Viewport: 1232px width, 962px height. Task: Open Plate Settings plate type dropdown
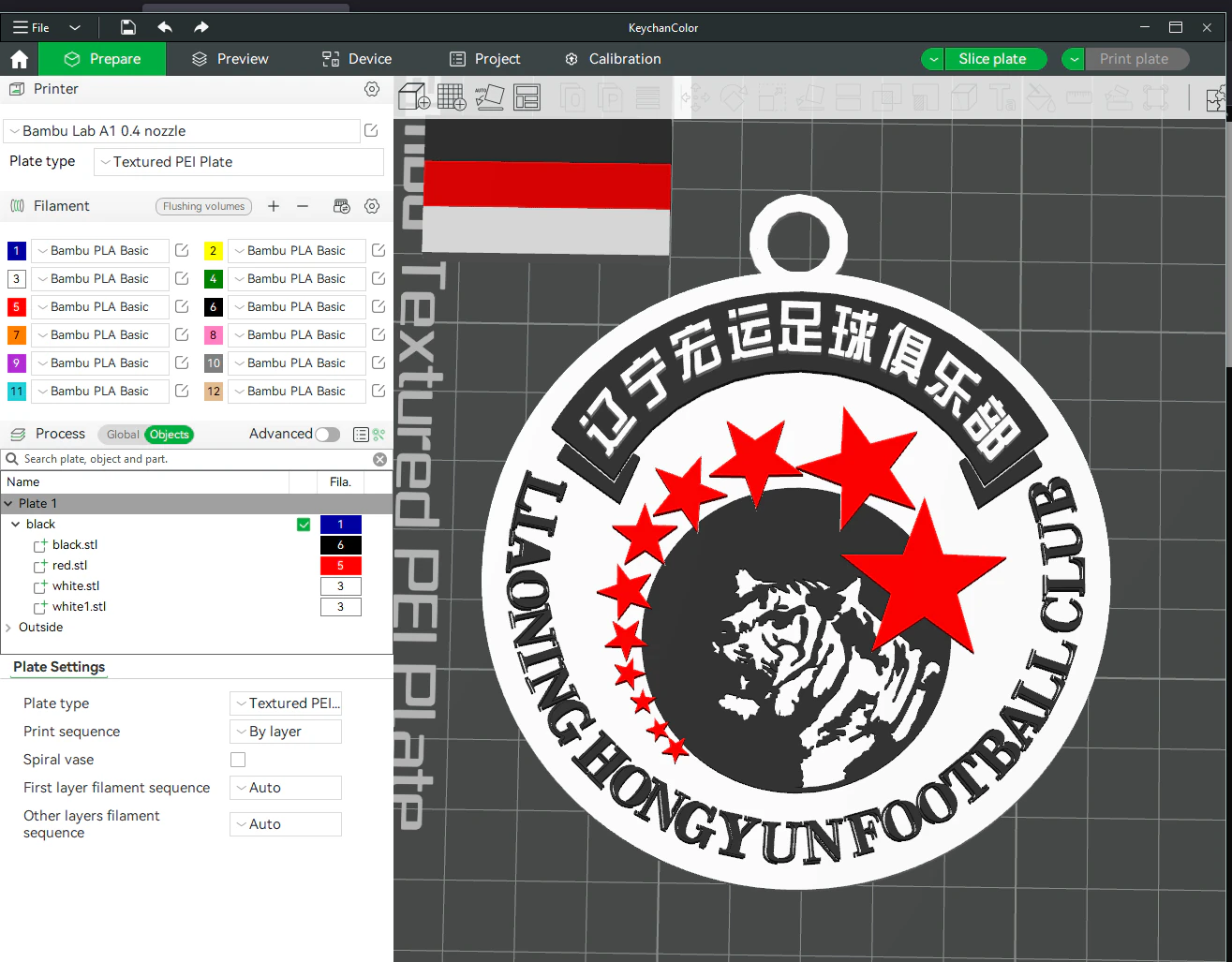tap(286, 703)
